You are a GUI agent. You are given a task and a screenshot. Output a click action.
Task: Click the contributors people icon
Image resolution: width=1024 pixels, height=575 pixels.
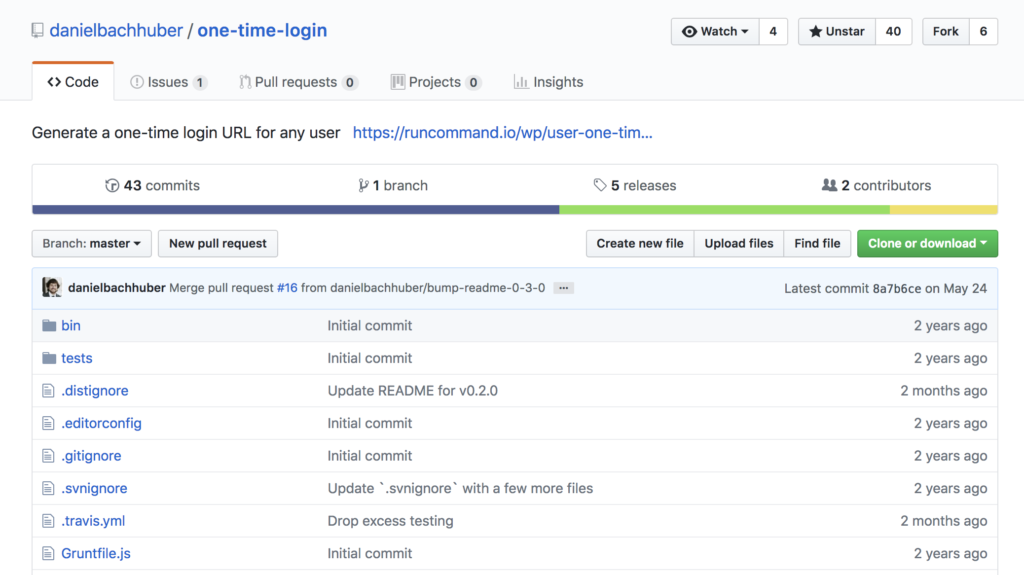click(x=829, y=186)
